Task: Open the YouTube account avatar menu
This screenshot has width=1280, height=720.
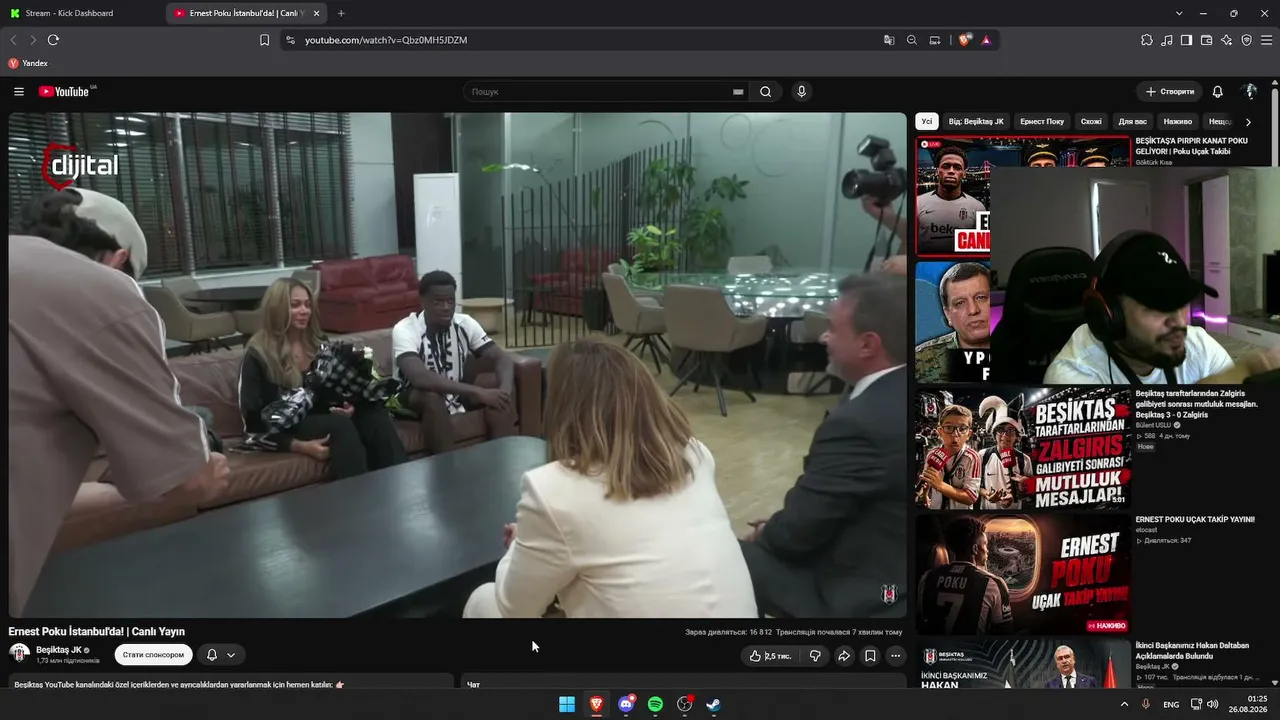Action: [x=1249, y=92]
